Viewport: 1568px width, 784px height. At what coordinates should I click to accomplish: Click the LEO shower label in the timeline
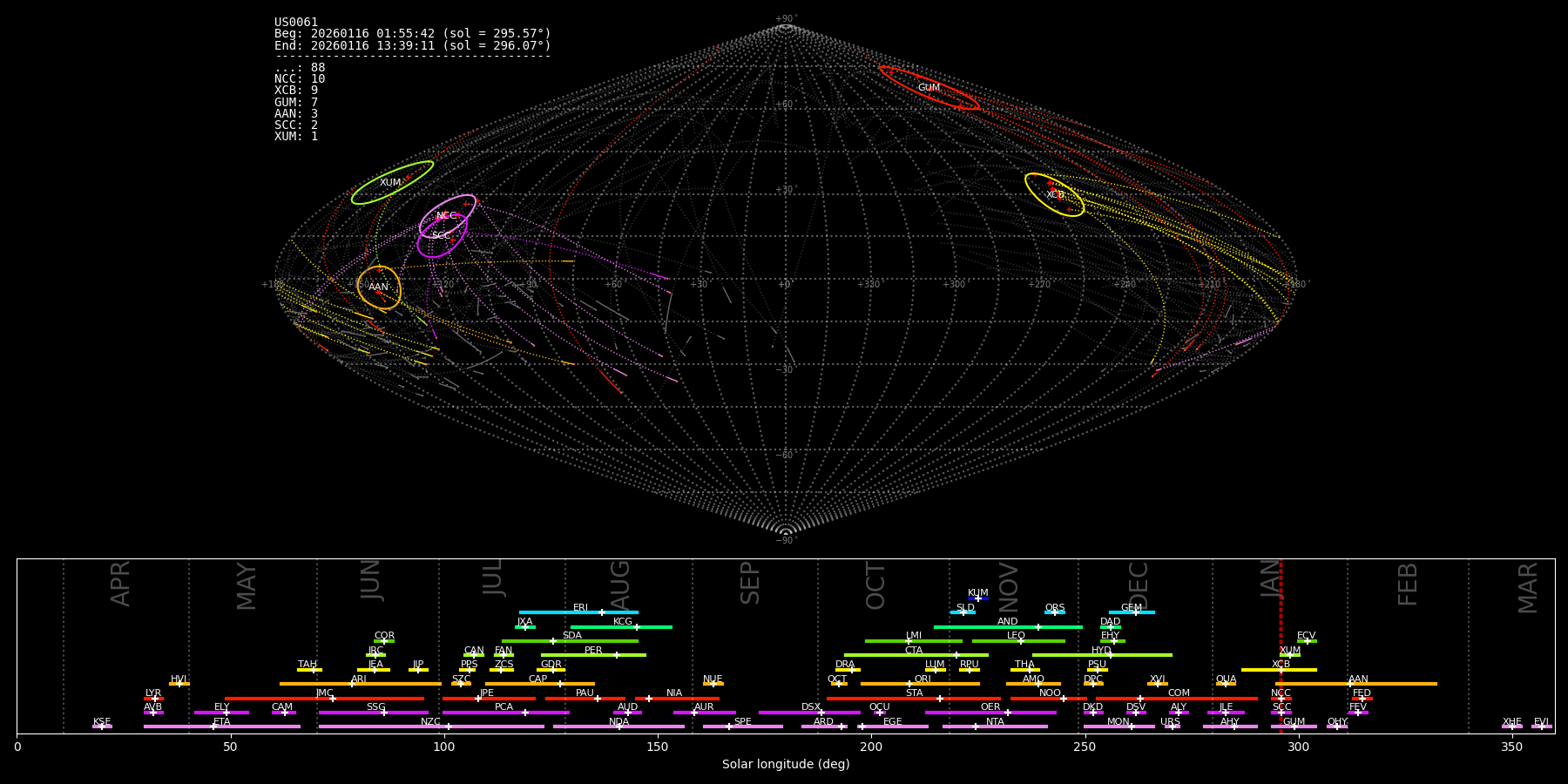tap(1016, 636)
